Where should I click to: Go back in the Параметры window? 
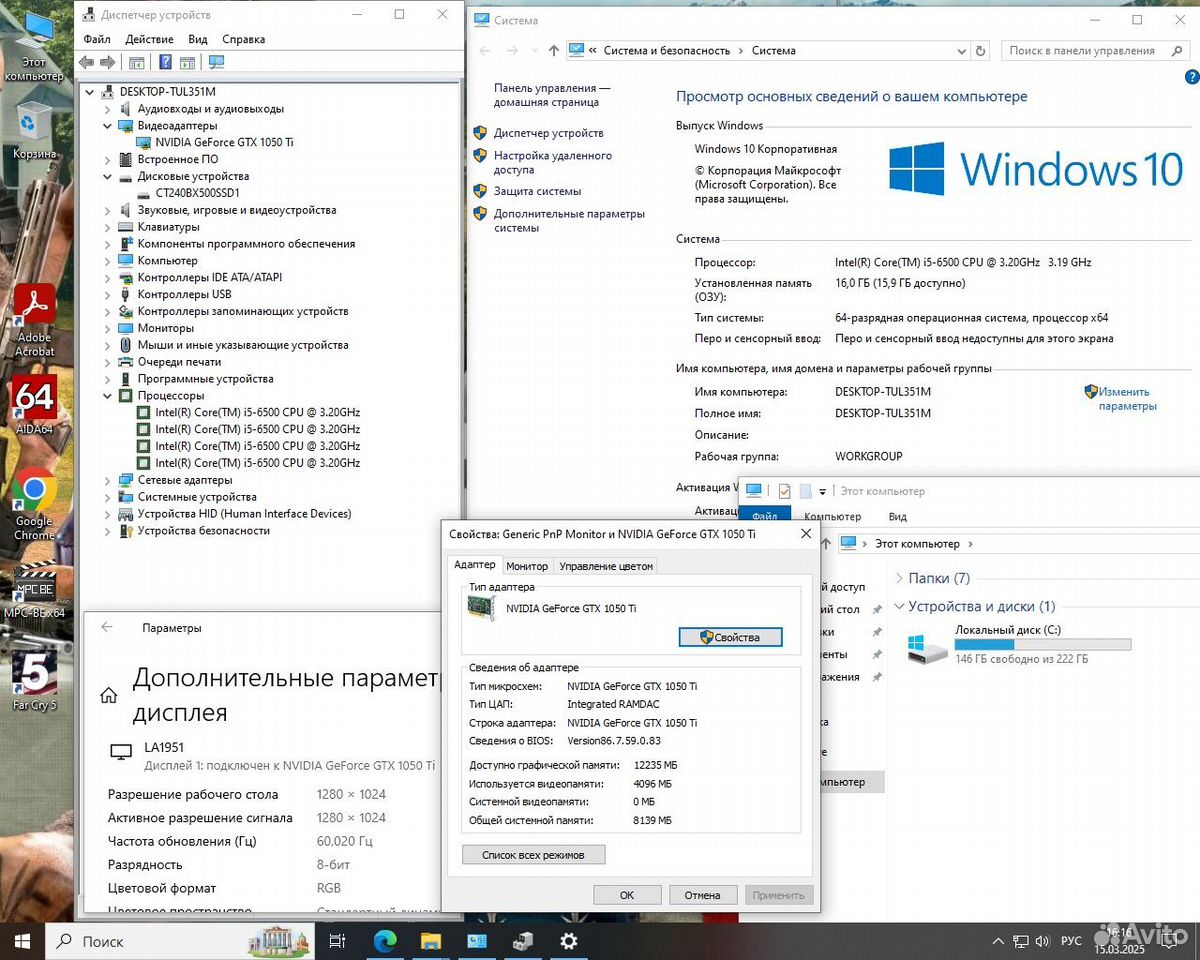[x=107, y=628]
